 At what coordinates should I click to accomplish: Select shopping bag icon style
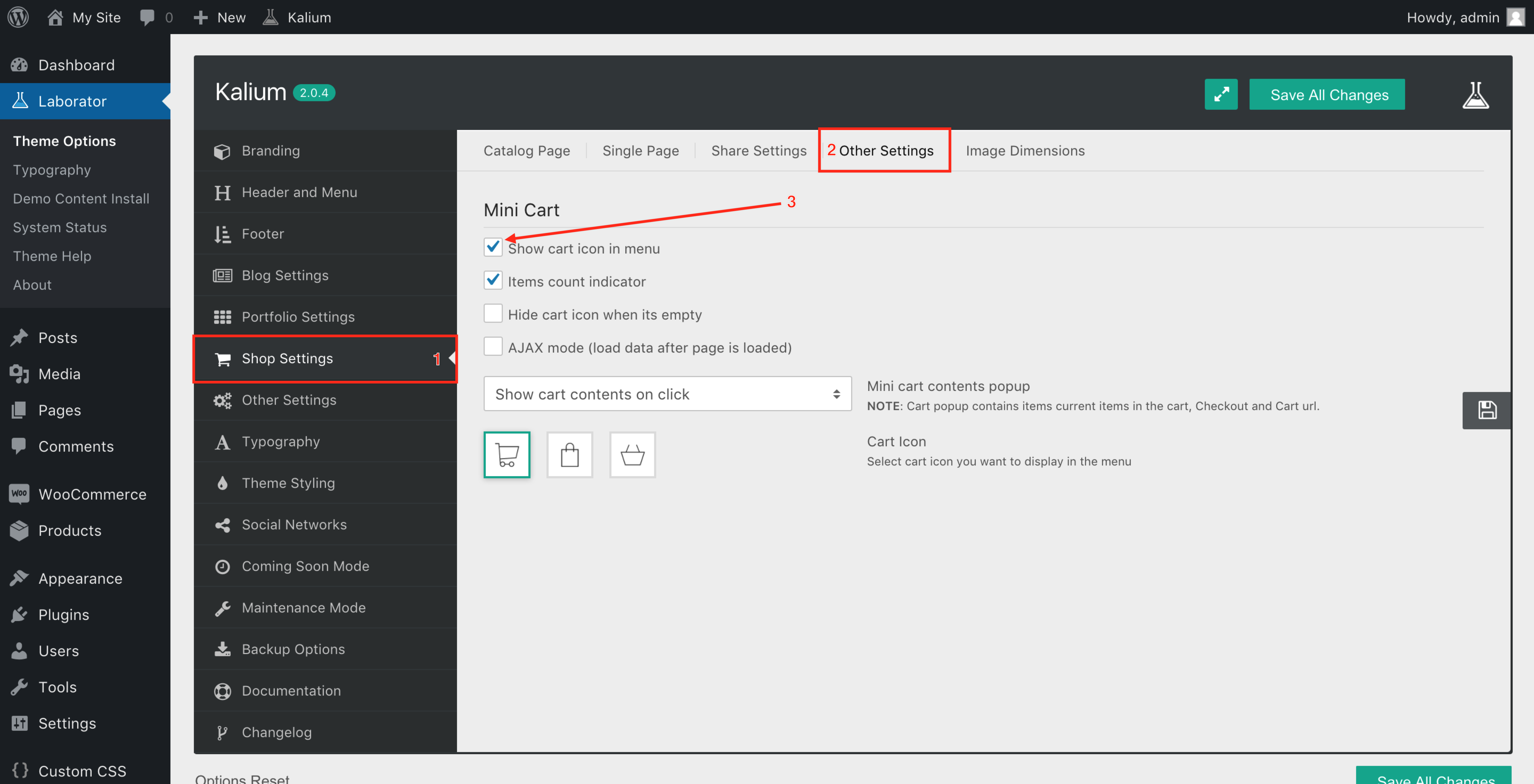570,455
